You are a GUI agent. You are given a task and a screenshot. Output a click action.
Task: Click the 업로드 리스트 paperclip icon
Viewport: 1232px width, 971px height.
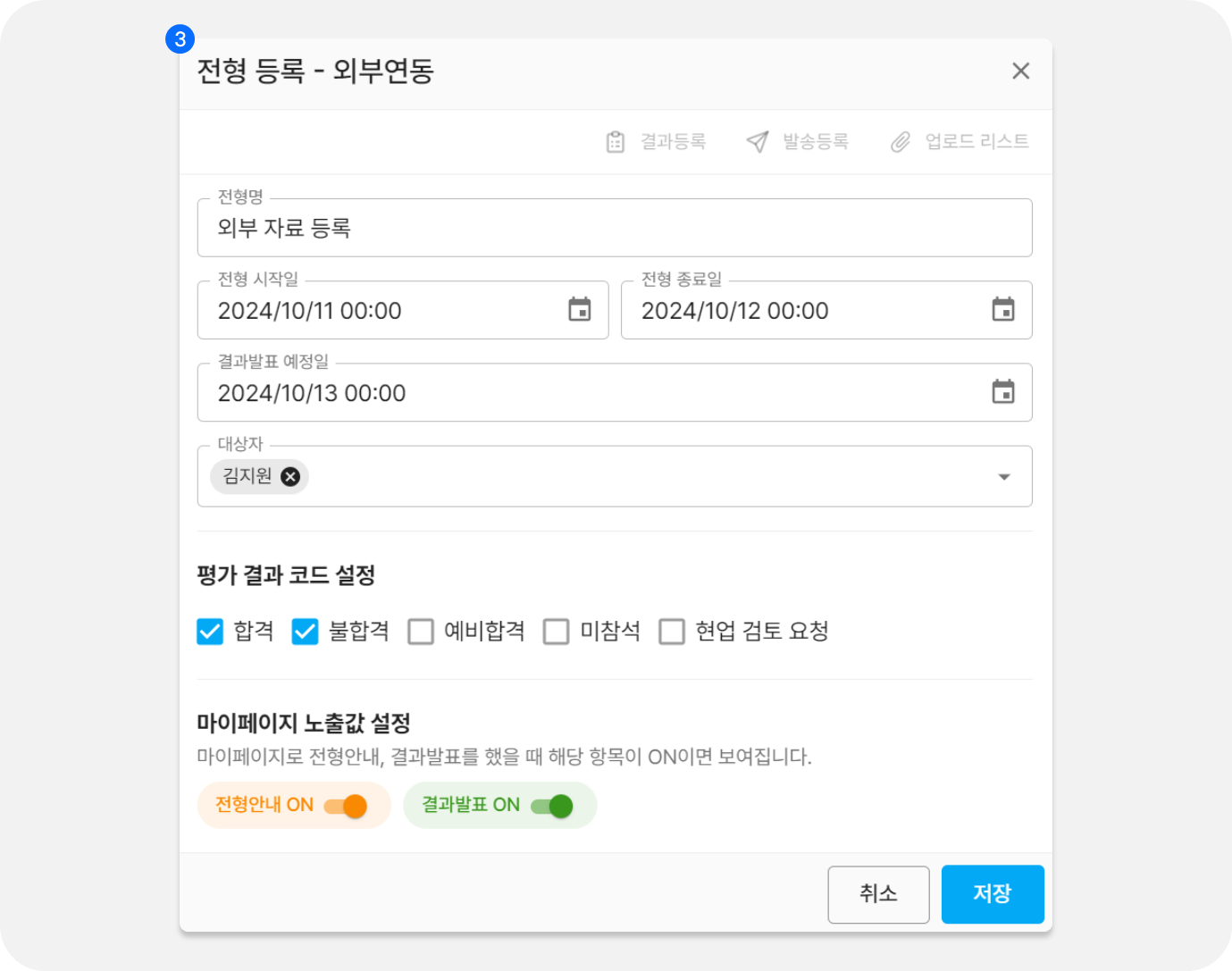(x=901, y=142)
